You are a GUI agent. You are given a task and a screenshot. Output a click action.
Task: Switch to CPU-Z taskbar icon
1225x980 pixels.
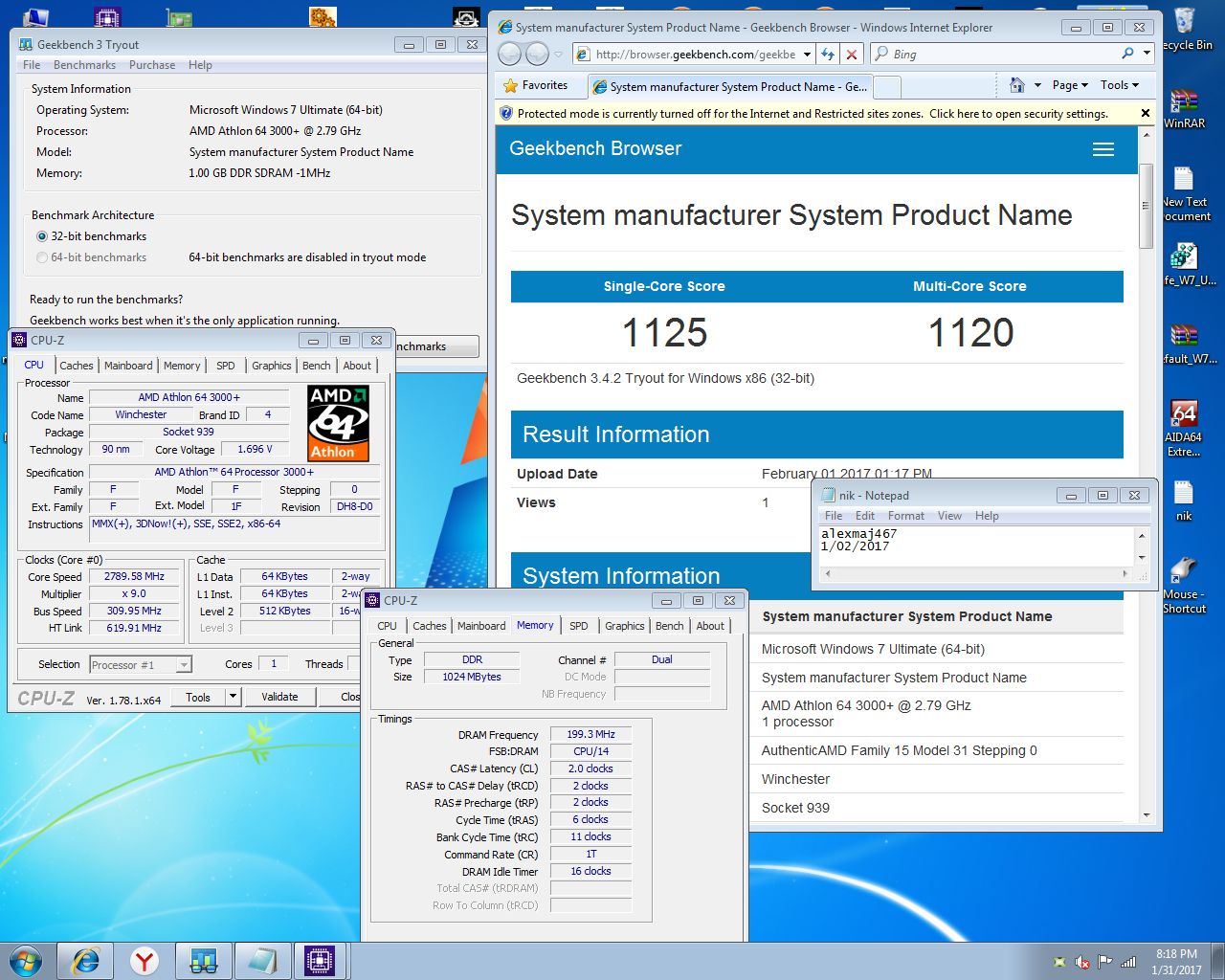coord(320,960)
